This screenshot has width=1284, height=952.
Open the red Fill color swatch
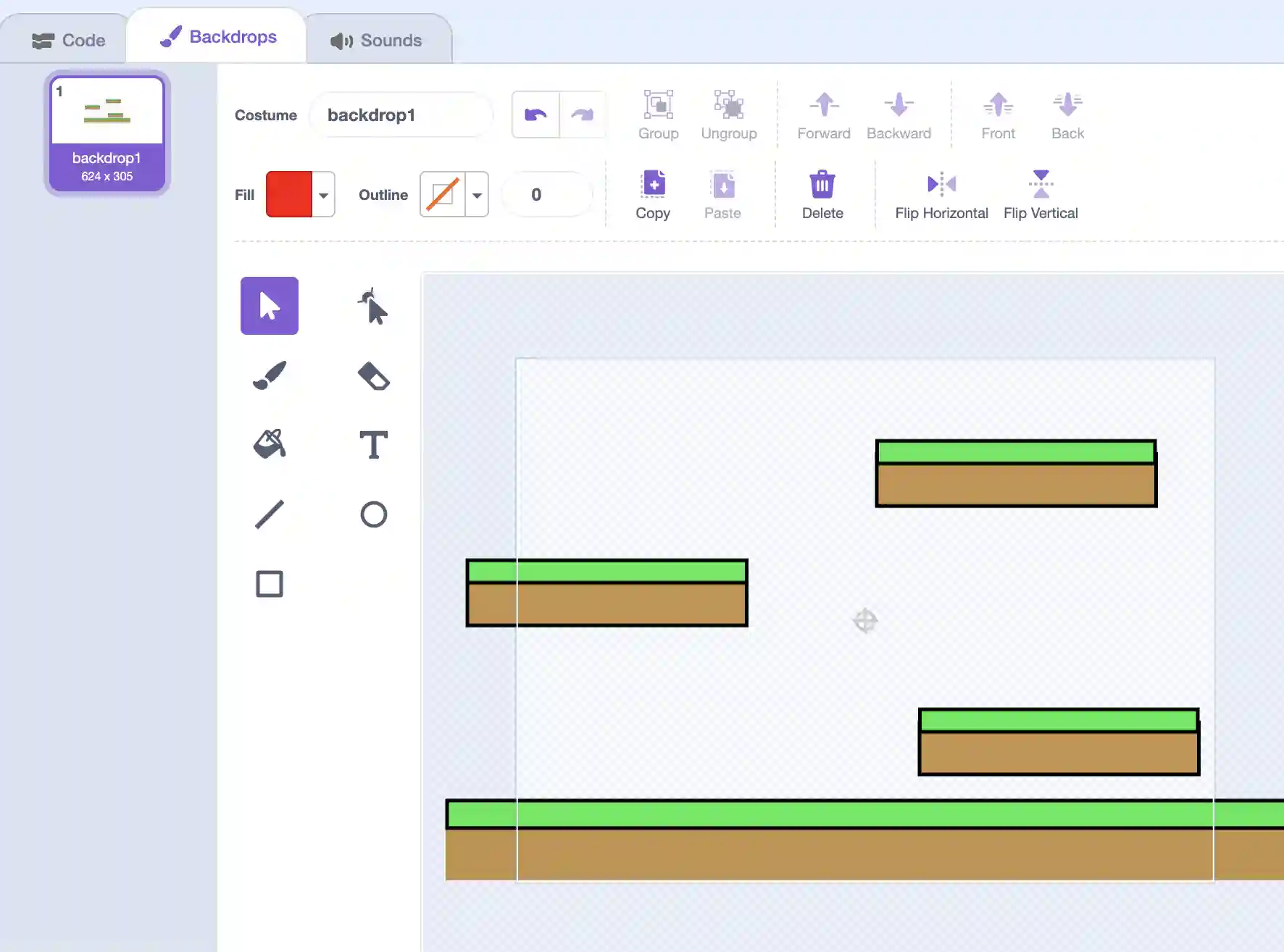coord(289,194)
